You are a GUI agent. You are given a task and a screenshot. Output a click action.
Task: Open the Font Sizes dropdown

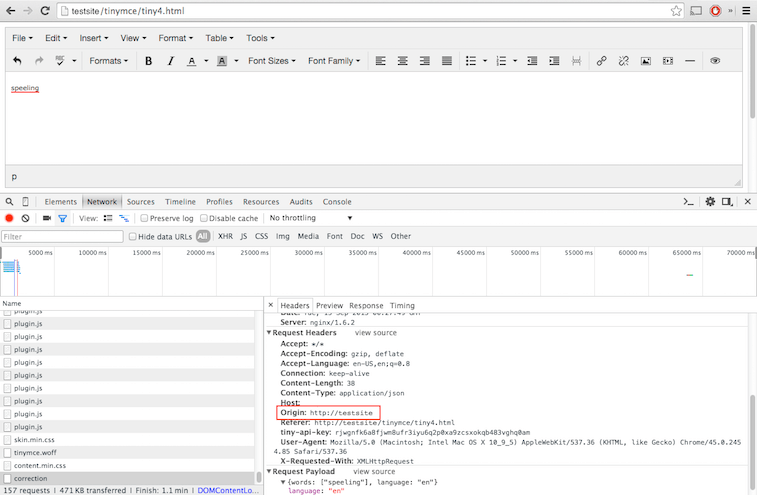(x=272, y=61)
